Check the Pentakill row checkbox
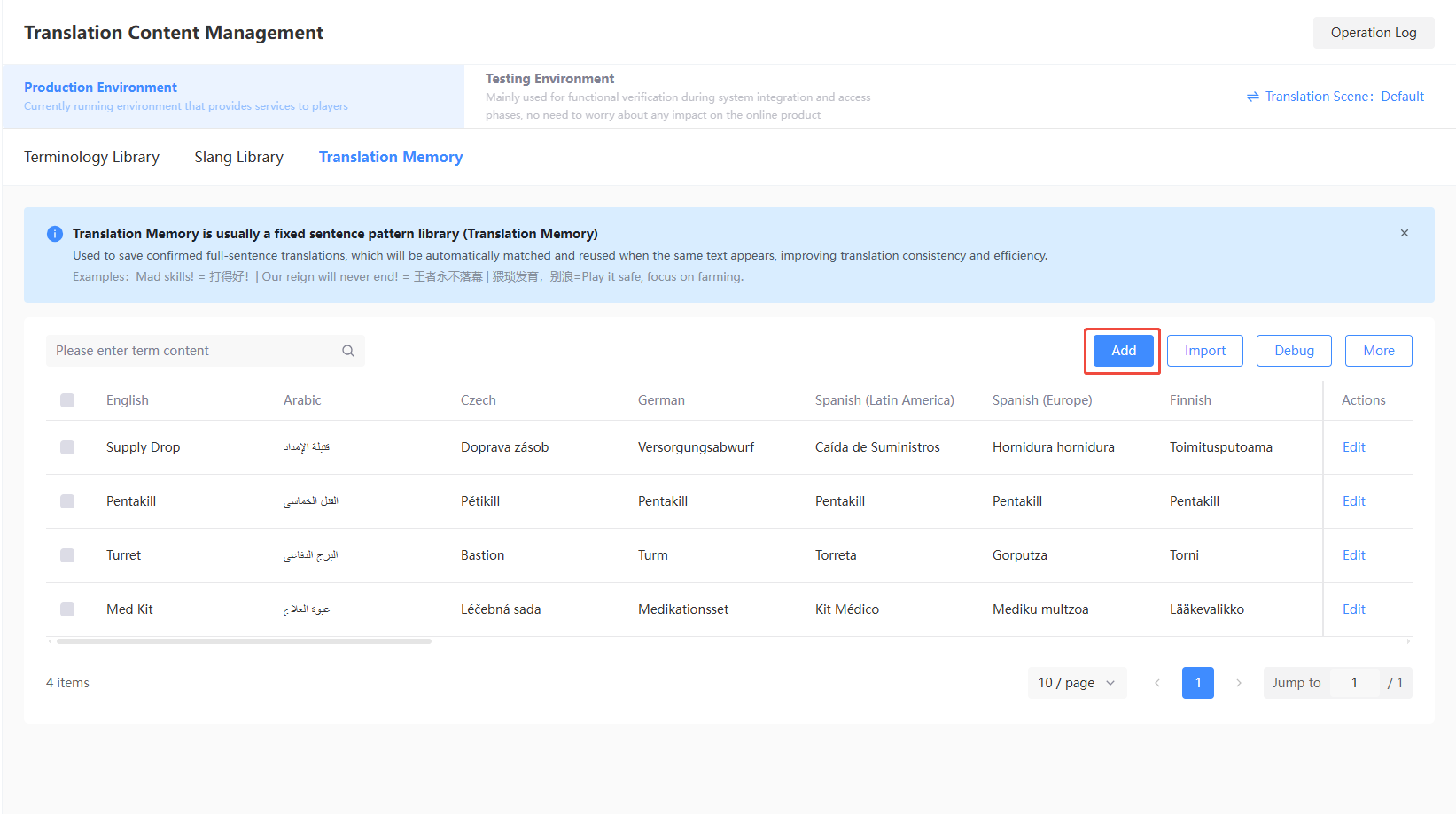The width and height of the screenshot is (1456, 814). tap(67, 501)
